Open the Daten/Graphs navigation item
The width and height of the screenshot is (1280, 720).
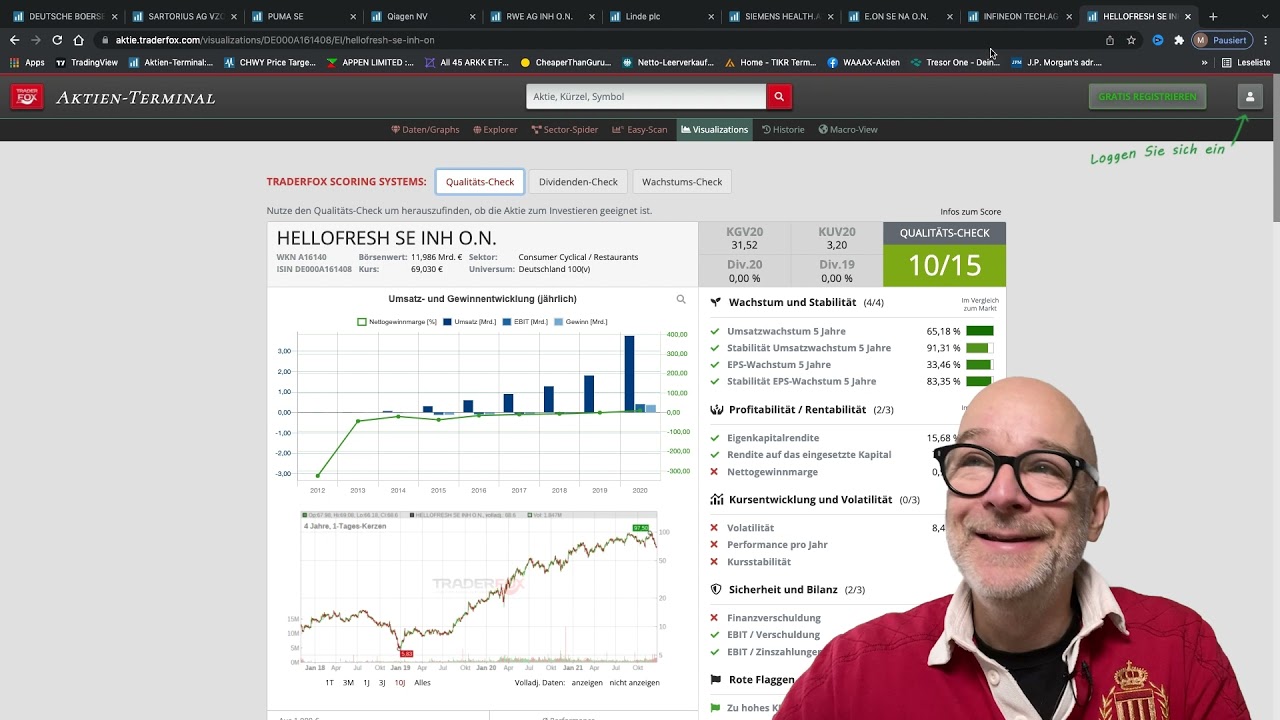coord(425,129)
